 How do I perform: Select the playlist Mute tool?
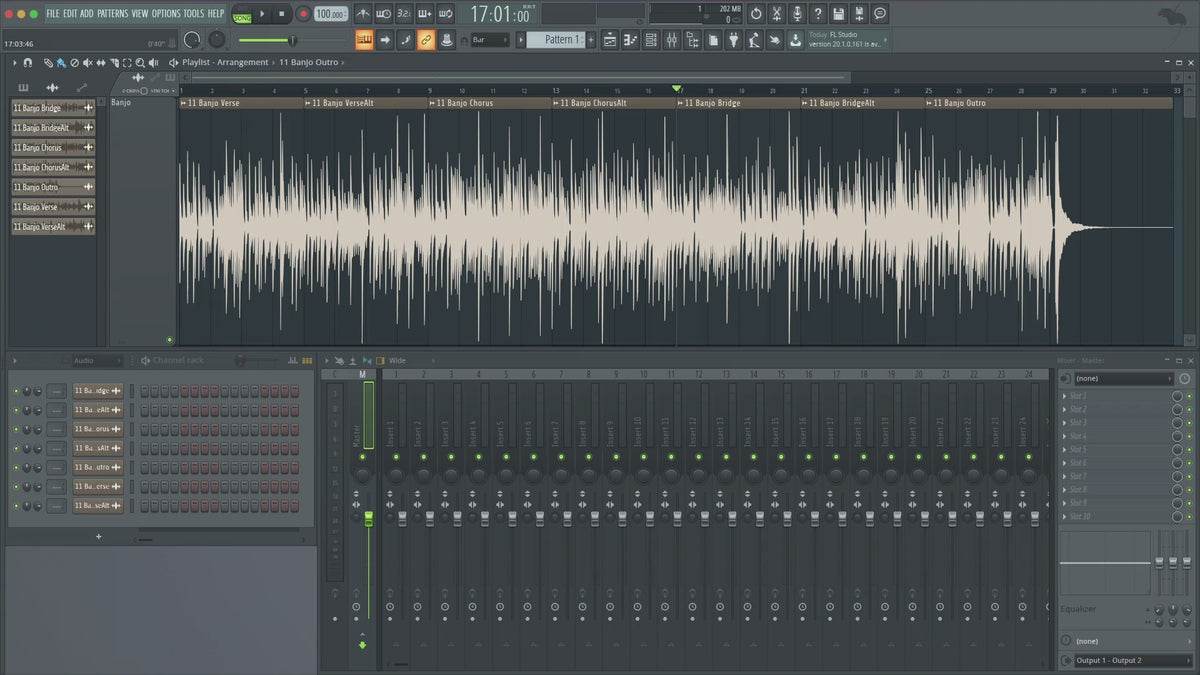coord(87,63)
